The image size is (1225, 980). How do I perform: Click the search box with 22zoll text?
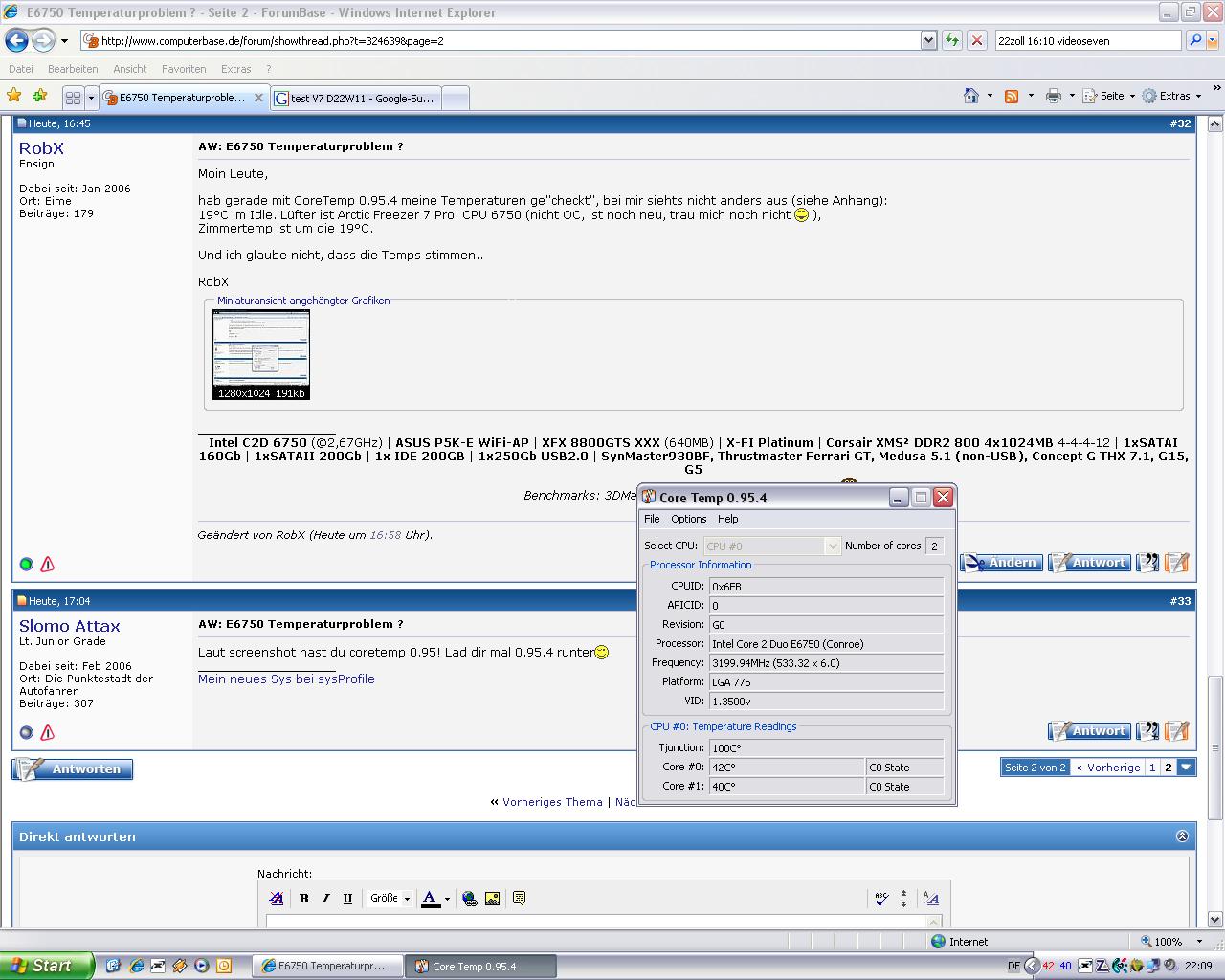pyautogui.click(x=1088, y=40)
